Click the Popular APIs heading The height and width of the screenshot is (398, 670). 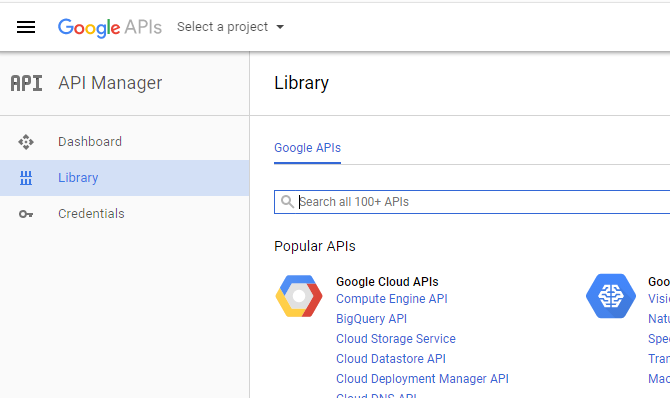click(x=314, y=246)
